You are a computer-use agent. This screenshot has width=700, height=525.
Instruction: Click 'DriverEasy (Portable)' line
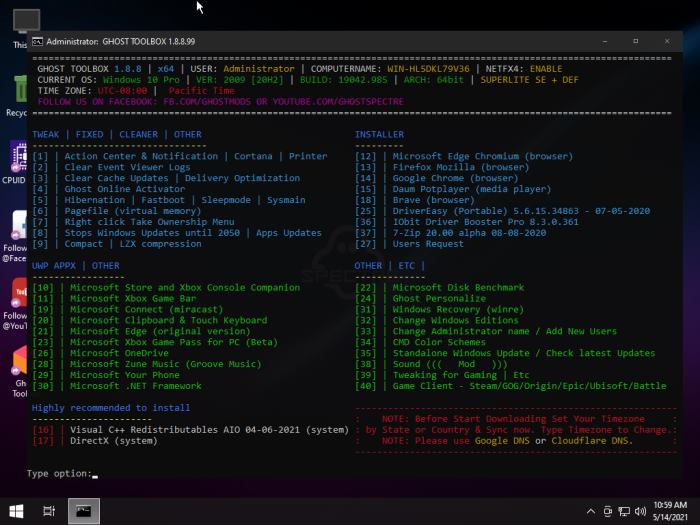[x=521, y=211]
